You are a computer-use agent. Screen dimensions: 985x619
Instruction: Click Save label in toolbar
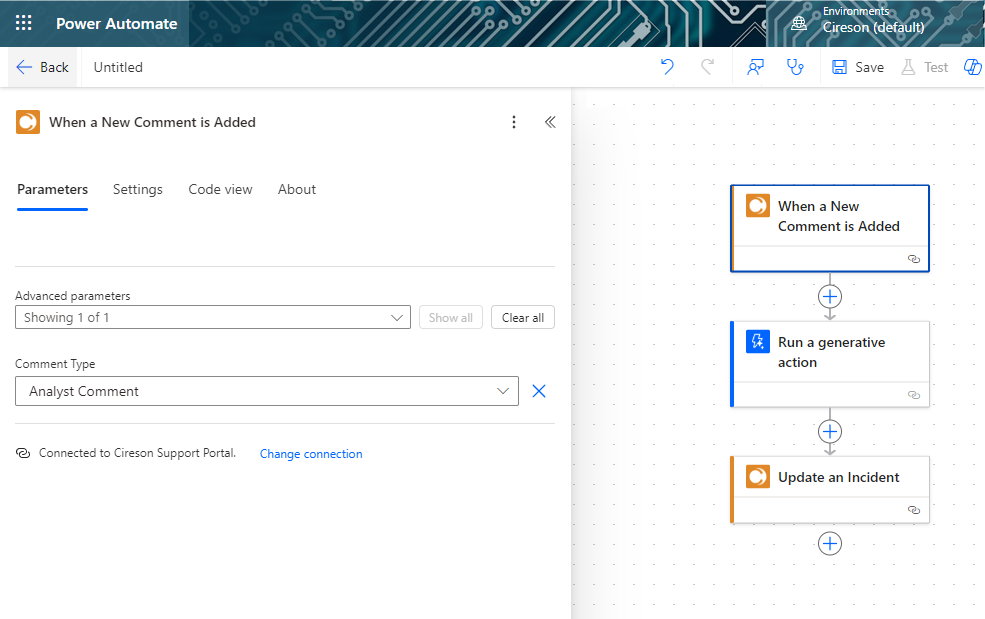tap(869, 67)
